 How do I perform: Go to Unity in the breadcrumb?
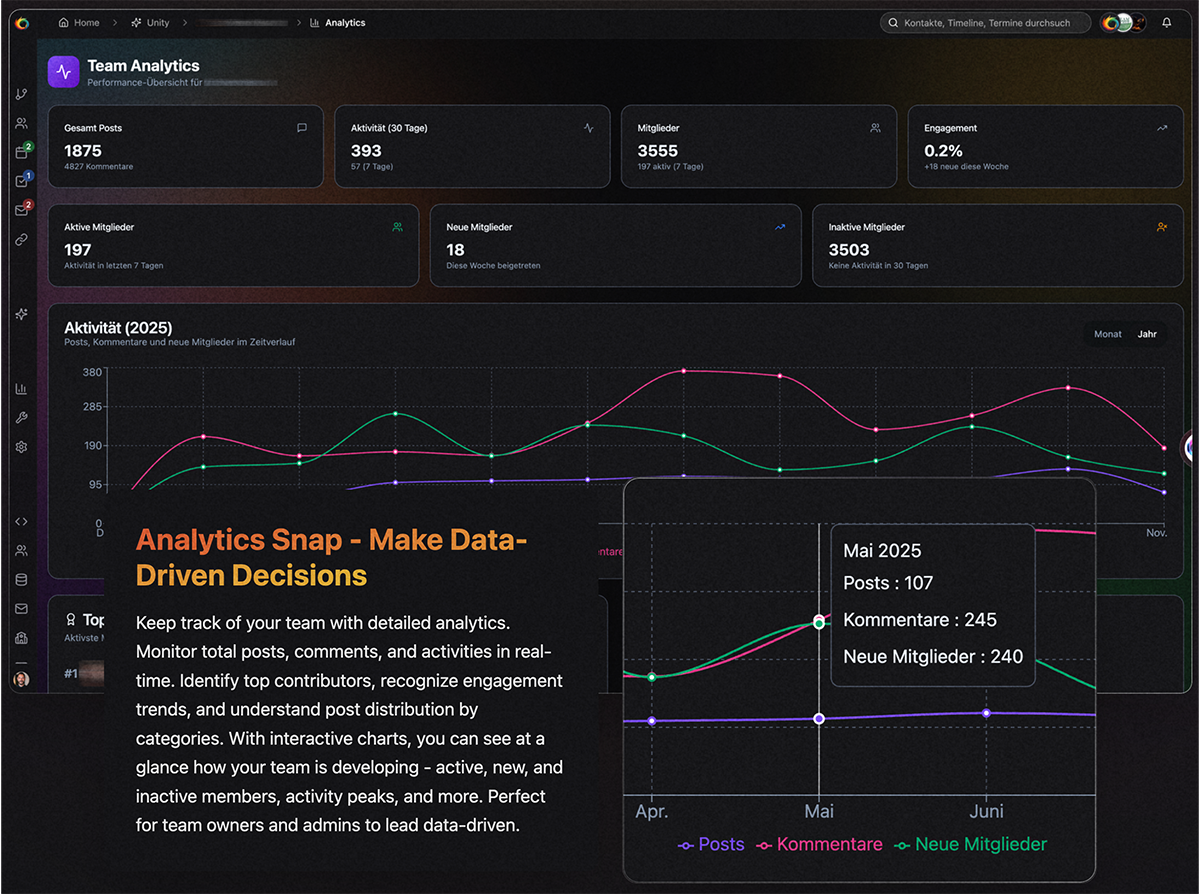point(149,23)
